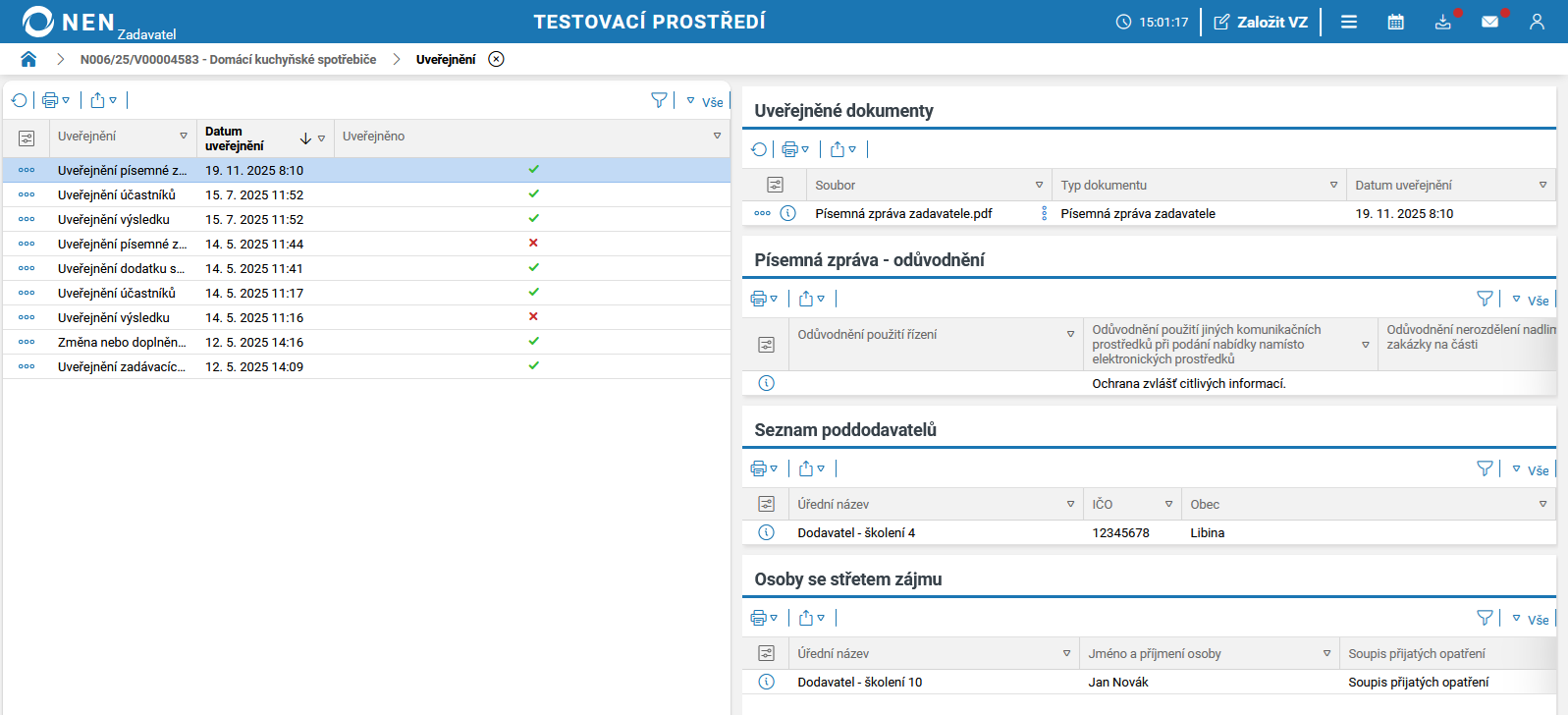Image resolution: width=1568 pixels, height=715 pixels.
Task: Click the home icon in breadcrumb
Action: coord(28,59)
